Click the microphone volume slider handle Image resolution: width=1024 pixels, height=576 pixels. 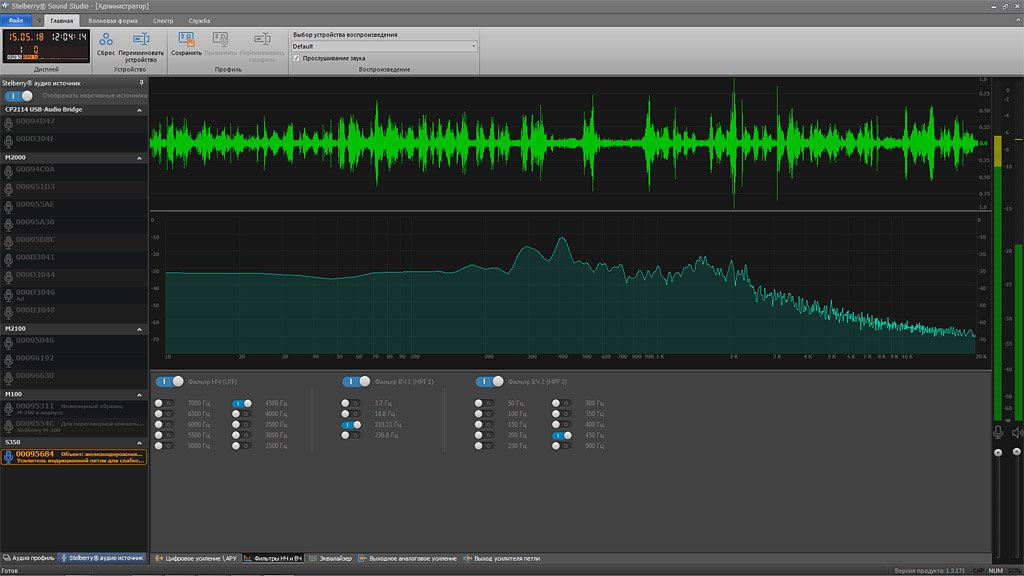[x=997, y=454]
